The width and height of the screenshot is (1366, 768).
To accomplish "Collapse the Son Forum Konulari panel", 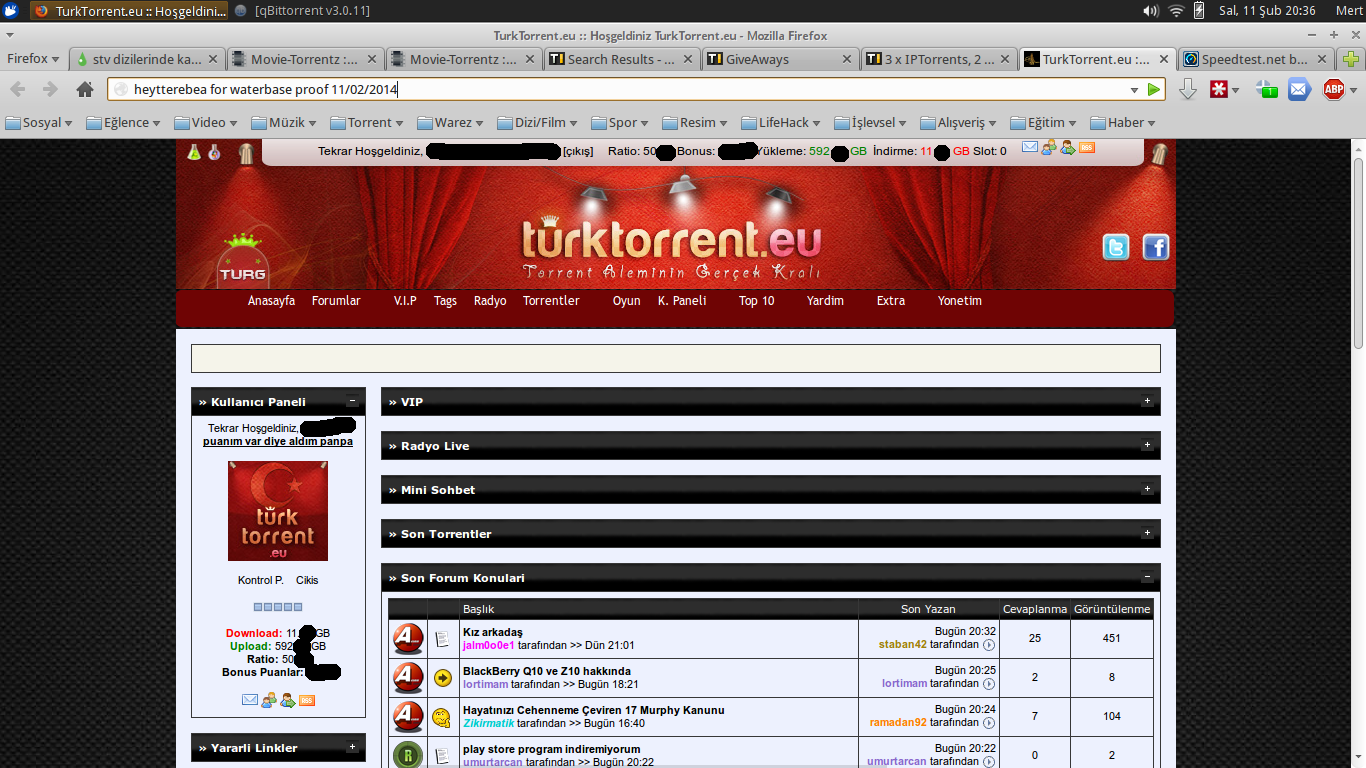I will (1147, 577).
